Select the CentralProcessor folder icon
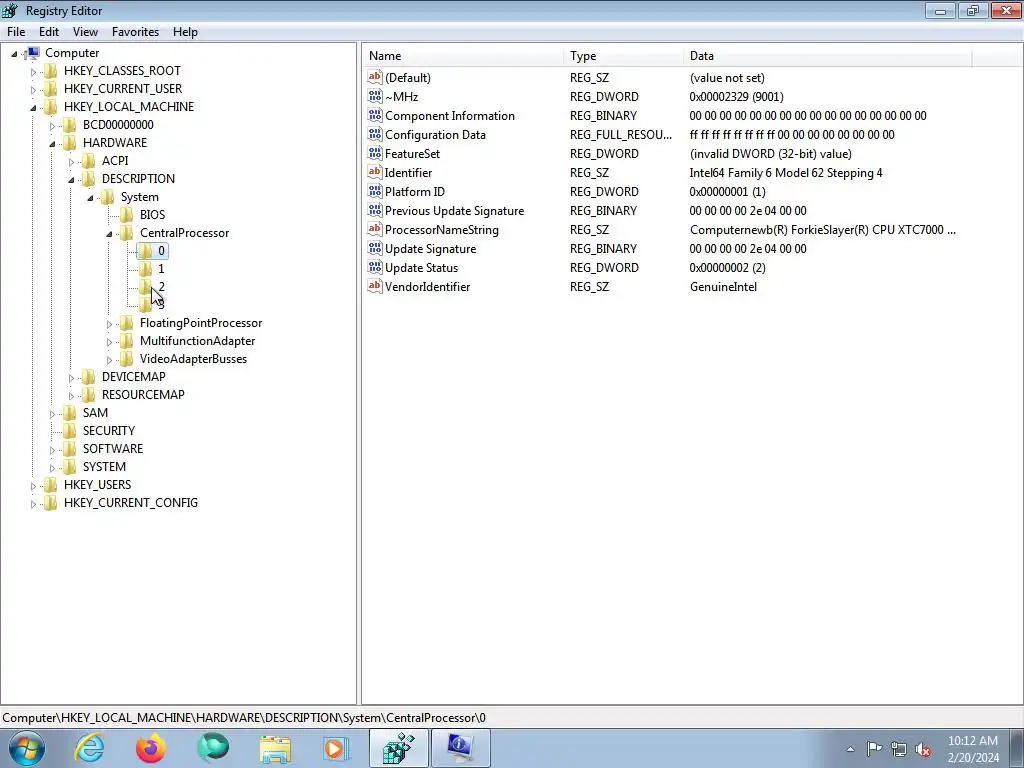Image resolution: width=1024 pixels, height=768 pixels. point(126,232)
